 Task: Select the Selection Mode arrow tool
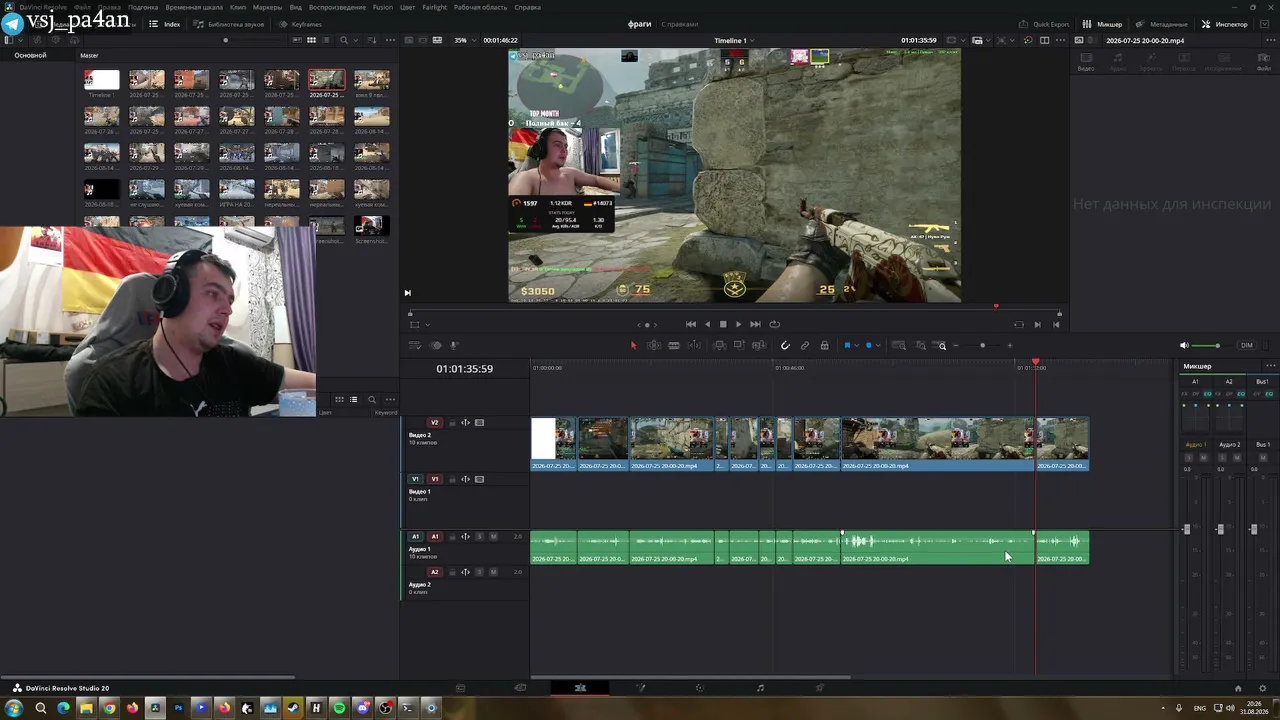(633, 345)
